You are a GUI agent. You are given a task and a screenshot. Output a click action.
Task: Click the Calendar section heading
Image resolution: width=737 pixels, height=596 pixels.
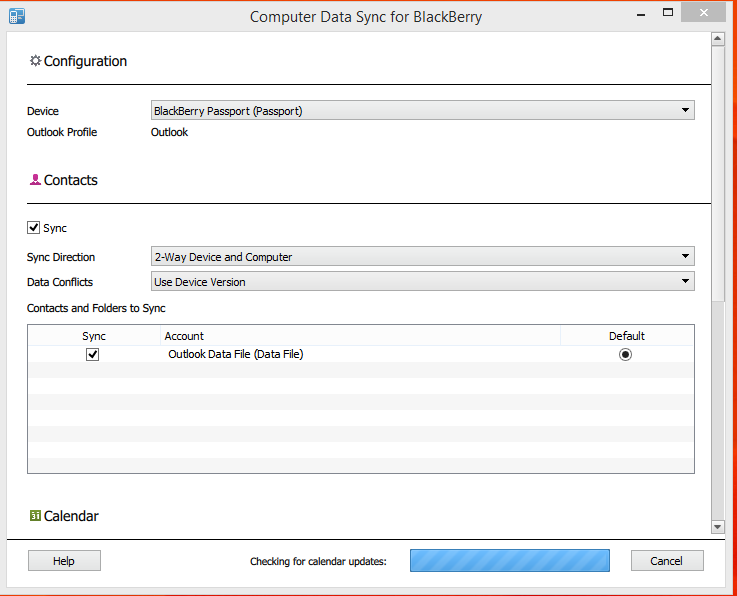click(71, 516)
